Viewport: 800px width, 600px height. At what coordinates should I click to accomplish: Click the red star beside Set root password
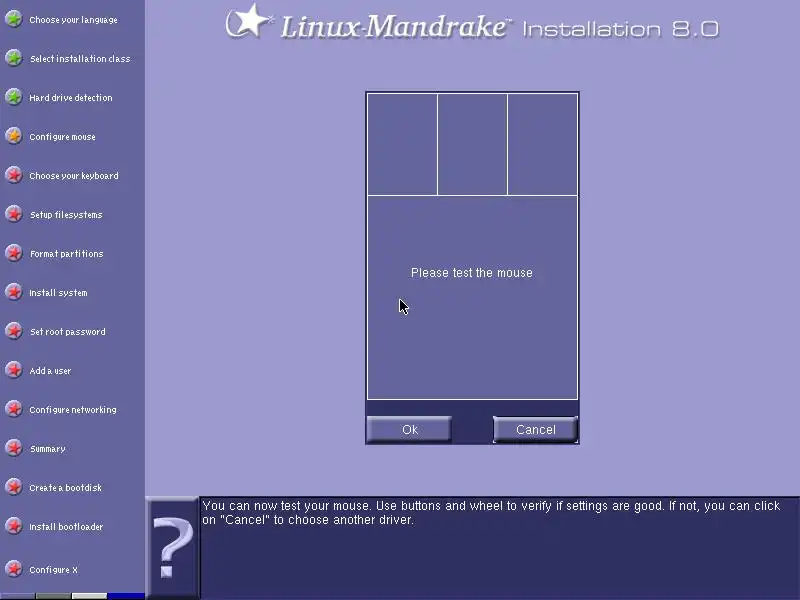pyautogui.click(x=14, y=331)
